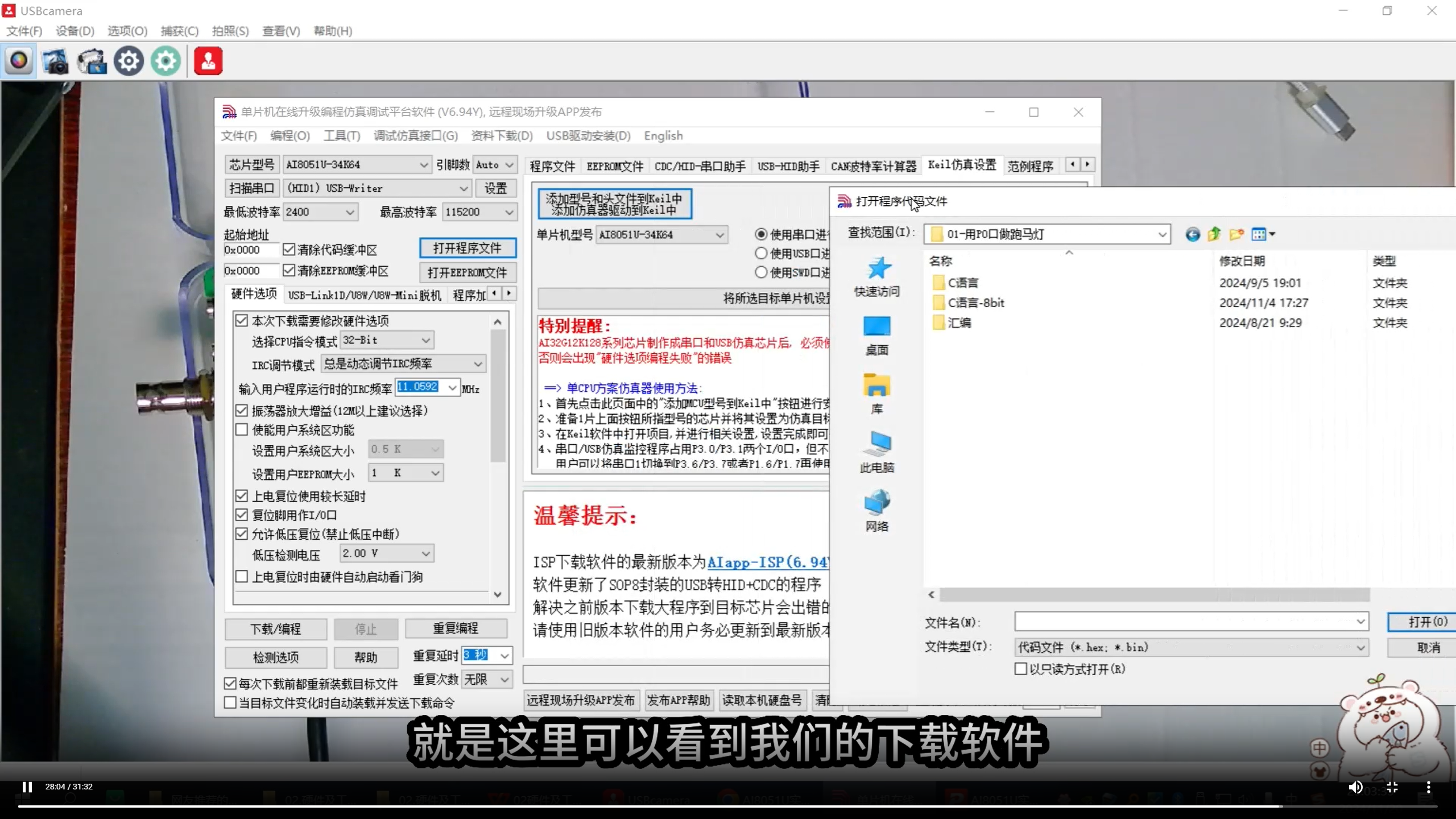Click the back arrow in the open dialog
The height and width of the screenshot is (819, 1456).
(x=1193, y=234)
